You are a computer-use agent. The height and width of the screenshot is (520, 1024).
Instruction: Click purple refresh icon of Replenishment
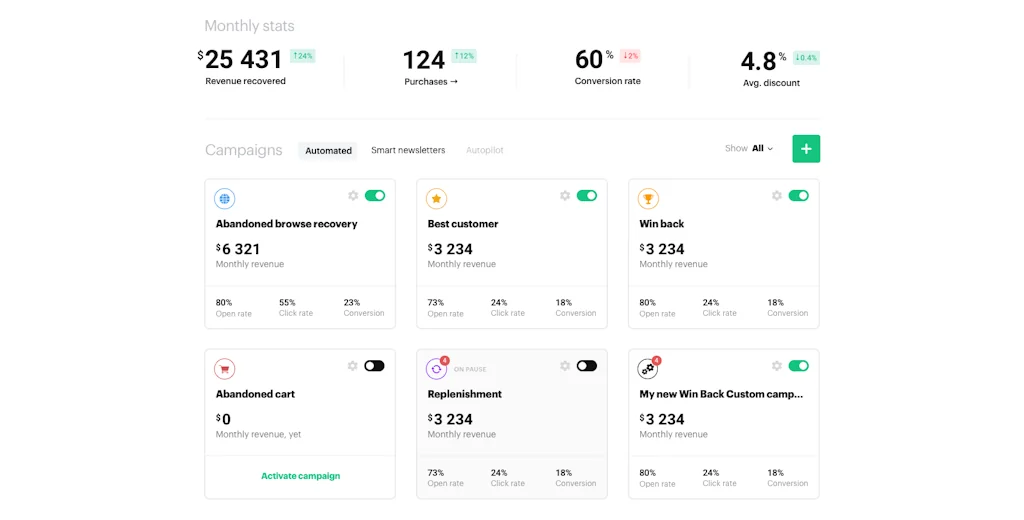pos(436,369)
